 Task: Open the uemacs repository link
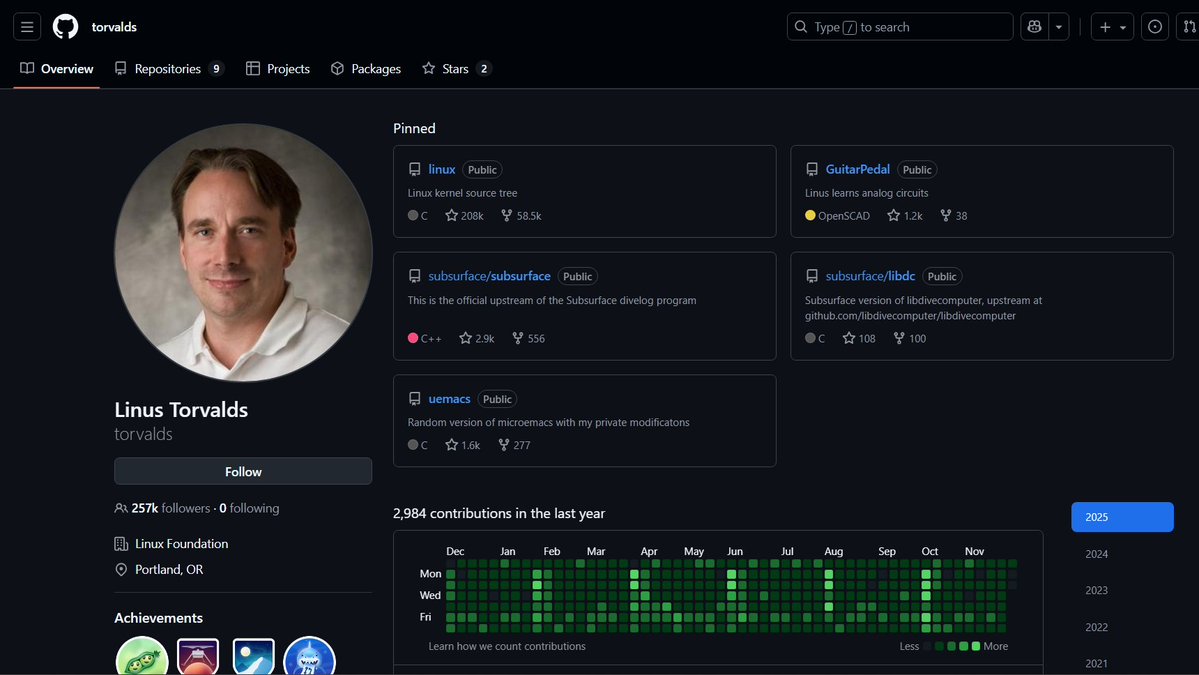pyautogui.click(x=449, y=399)
